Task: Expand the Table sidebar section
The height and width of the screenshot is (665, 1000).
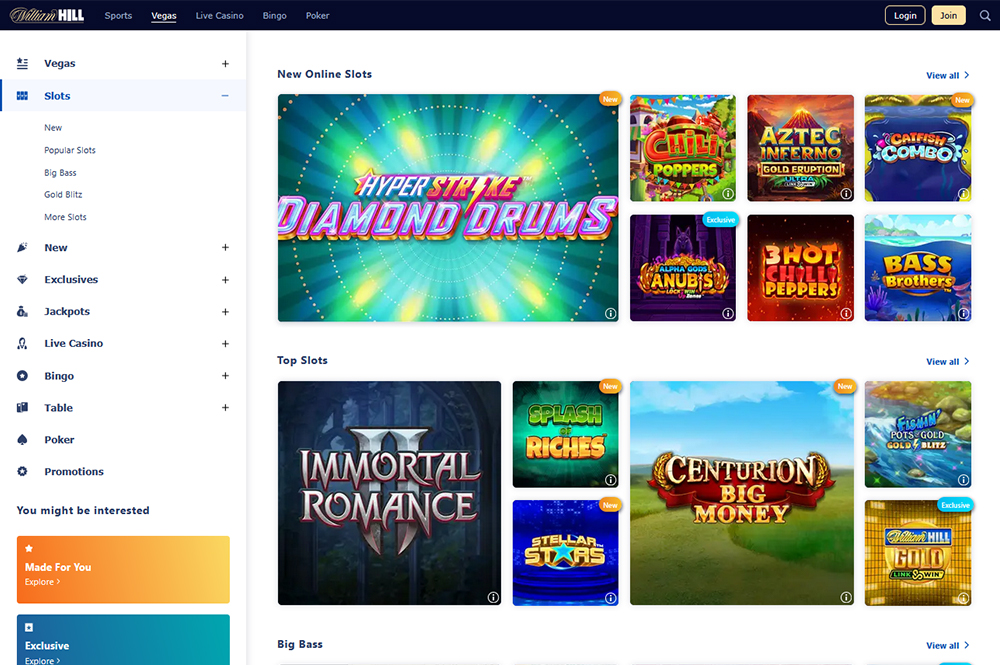Action: (225, 407)
